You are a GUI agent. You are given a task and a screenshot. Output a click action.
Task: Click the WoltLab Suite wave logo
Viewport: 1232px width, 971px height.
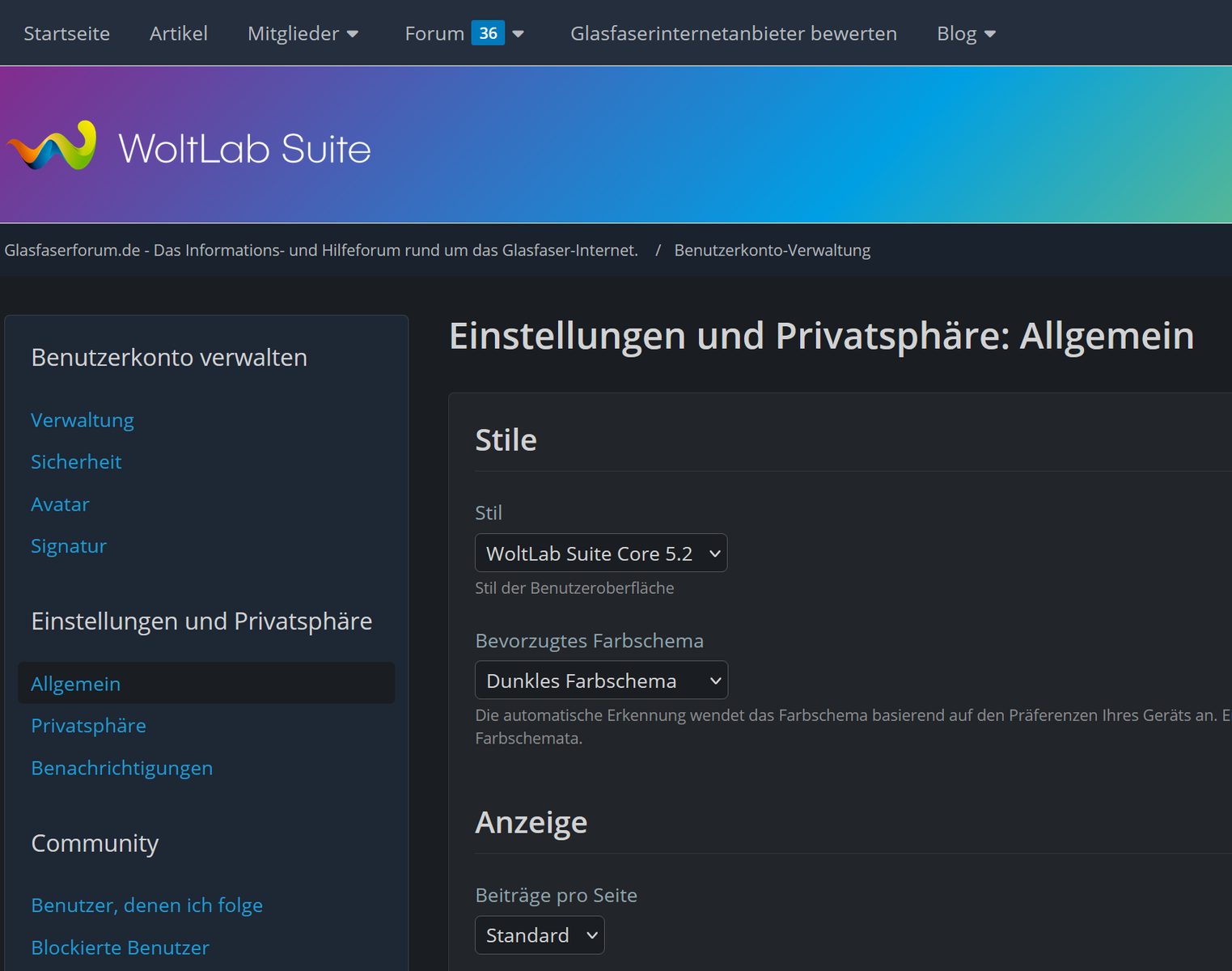[53, 146]
